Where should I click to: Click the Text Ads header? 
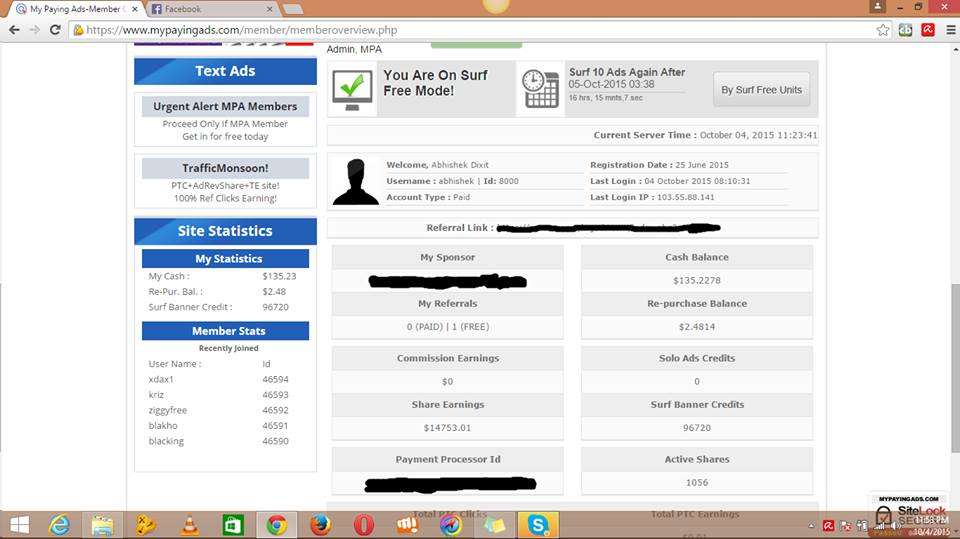click(x=225, y=71)
